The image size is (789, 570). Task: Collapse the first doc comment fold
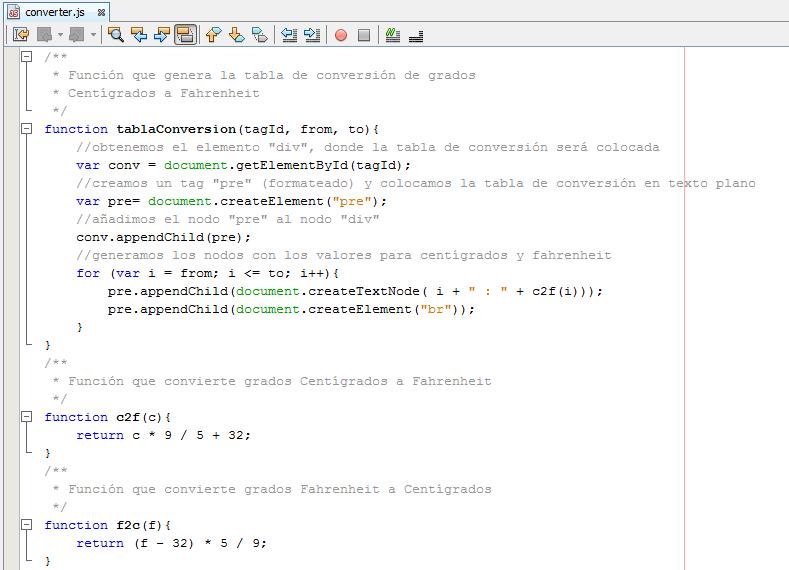pos(27,56)
